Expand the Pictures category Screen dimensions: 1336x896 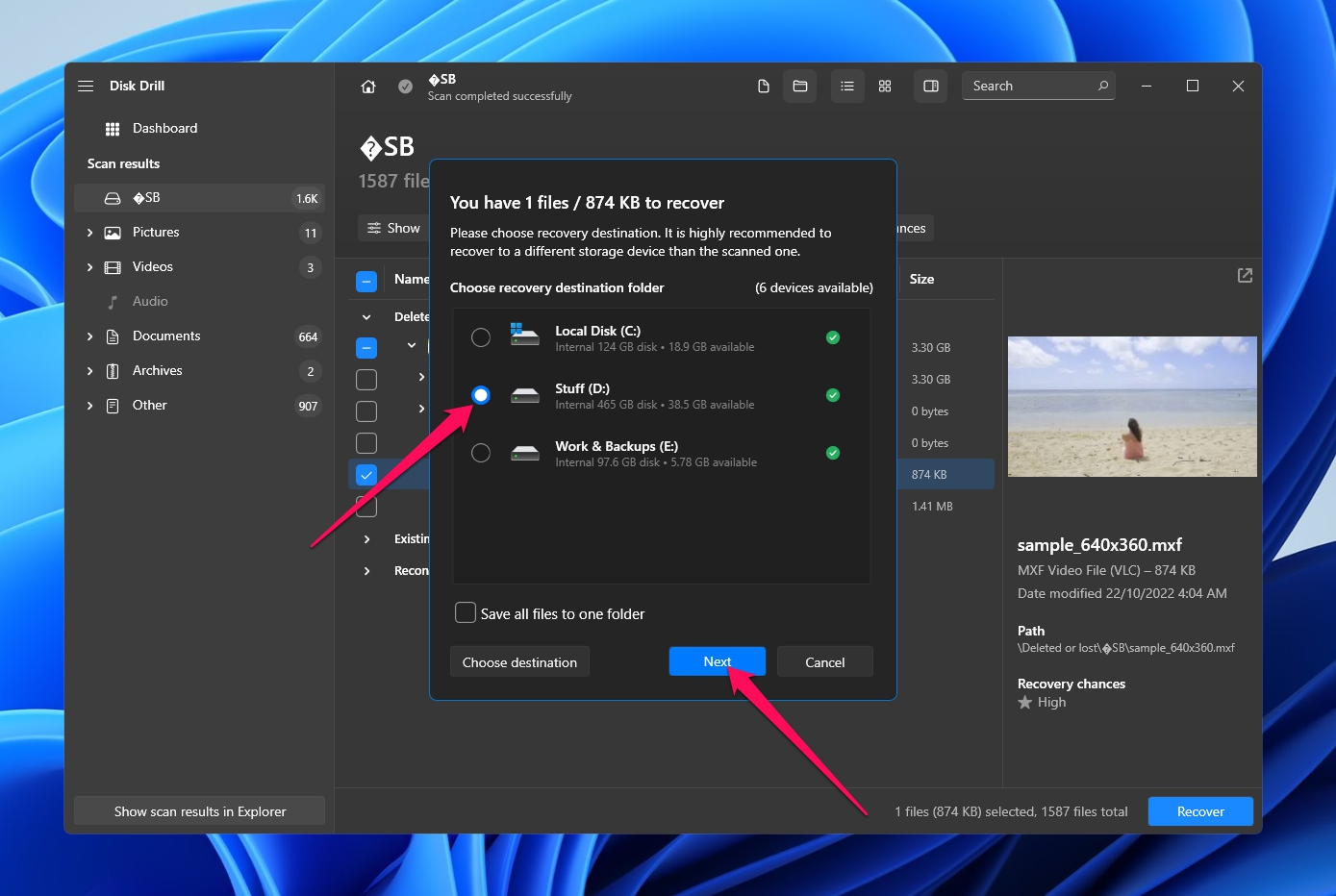[90, 233]
